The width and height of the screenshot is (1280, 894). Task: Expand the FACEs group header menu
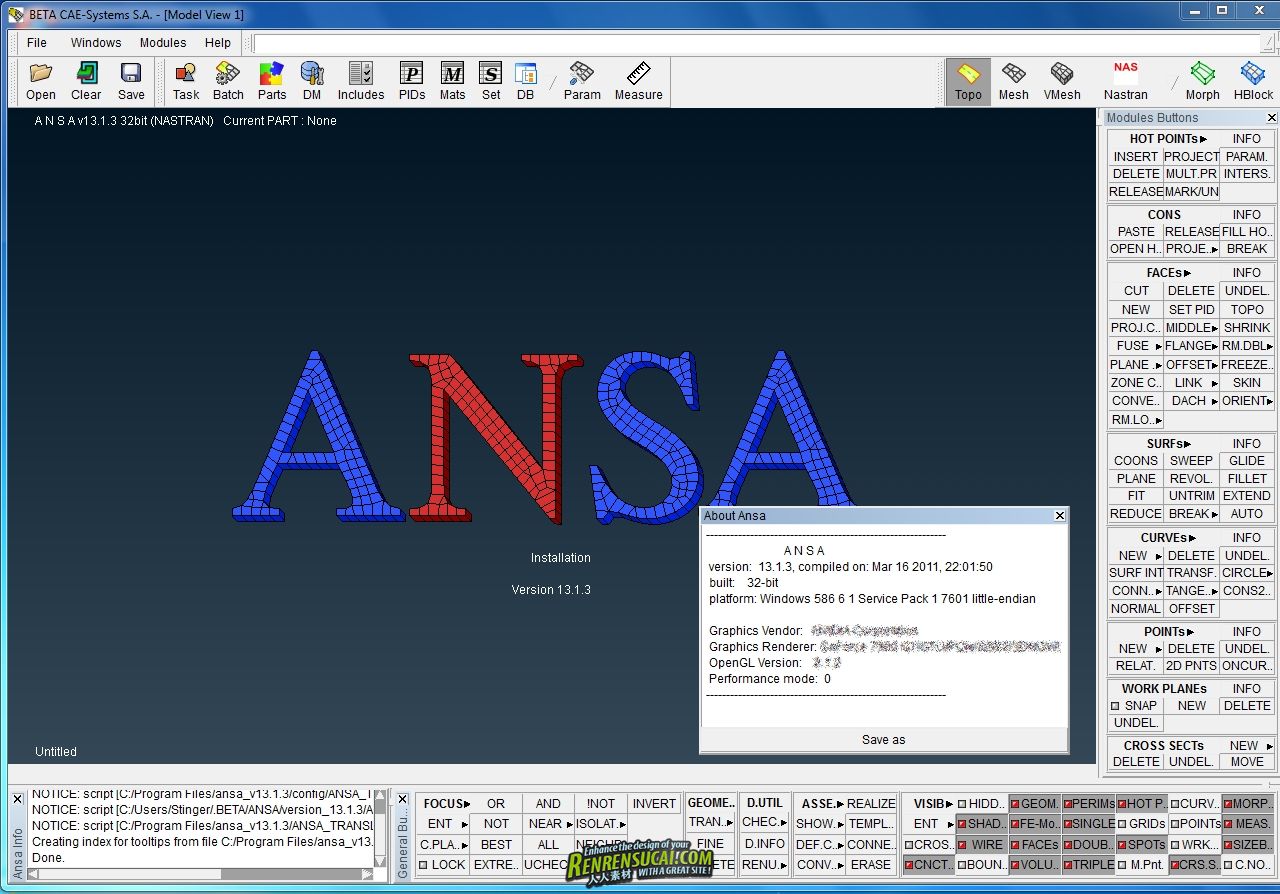tap(1188, 273)
